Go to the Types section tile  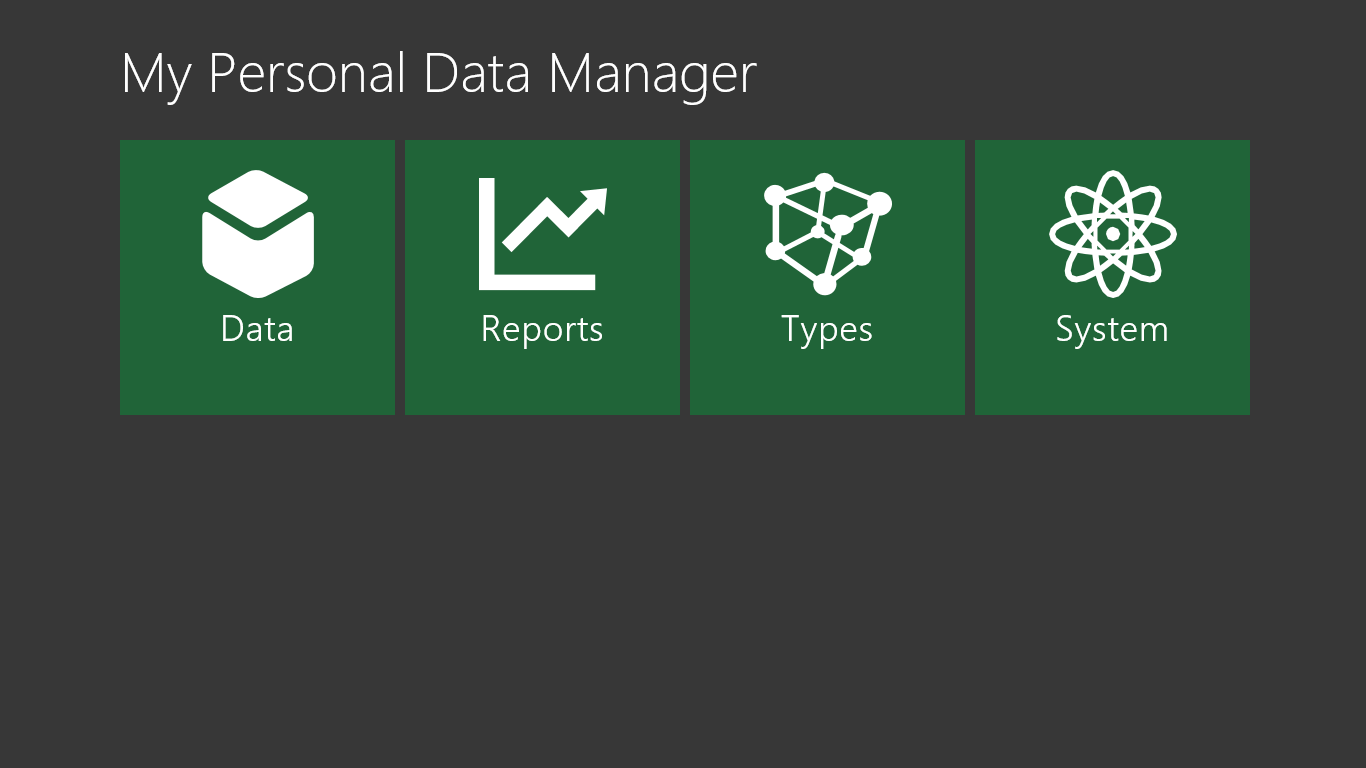point(827,370)
